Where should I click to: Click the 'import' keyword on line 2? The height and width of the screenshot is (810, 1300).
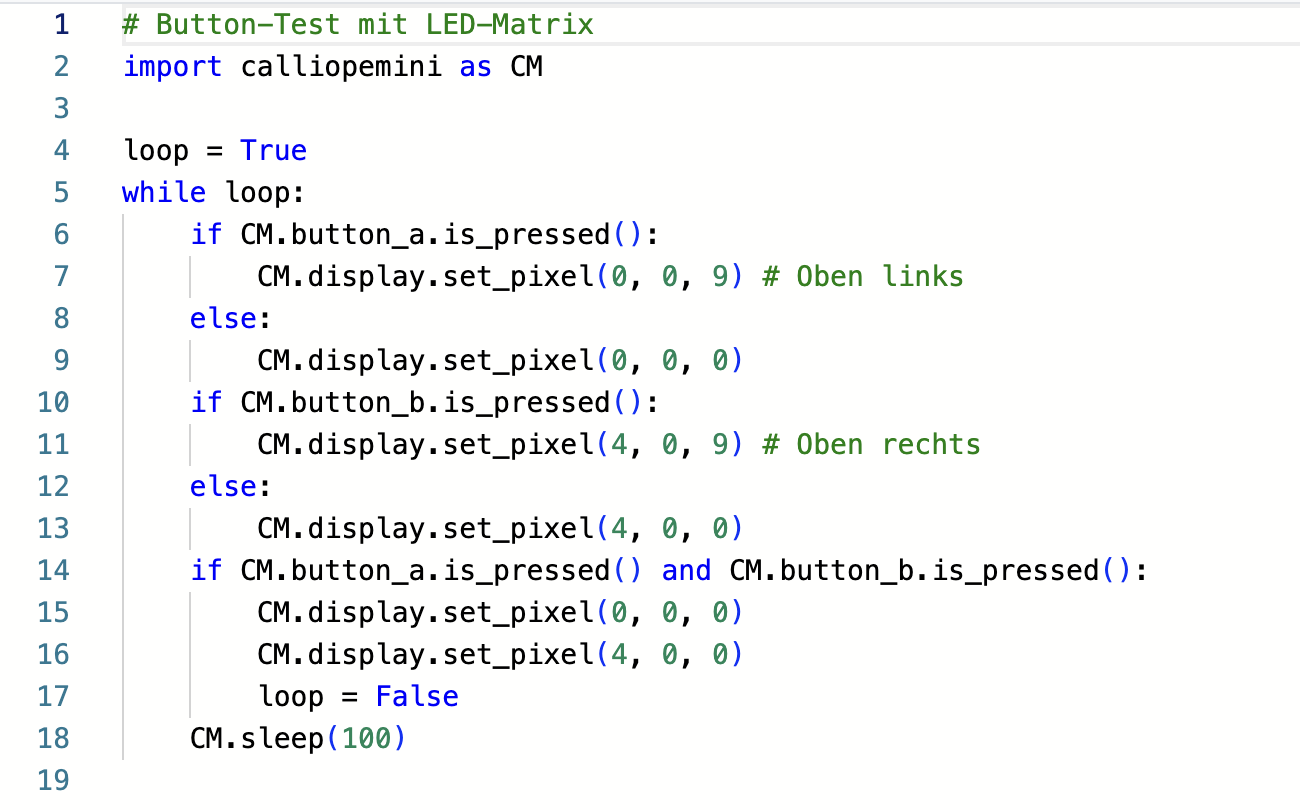[173, 67]
